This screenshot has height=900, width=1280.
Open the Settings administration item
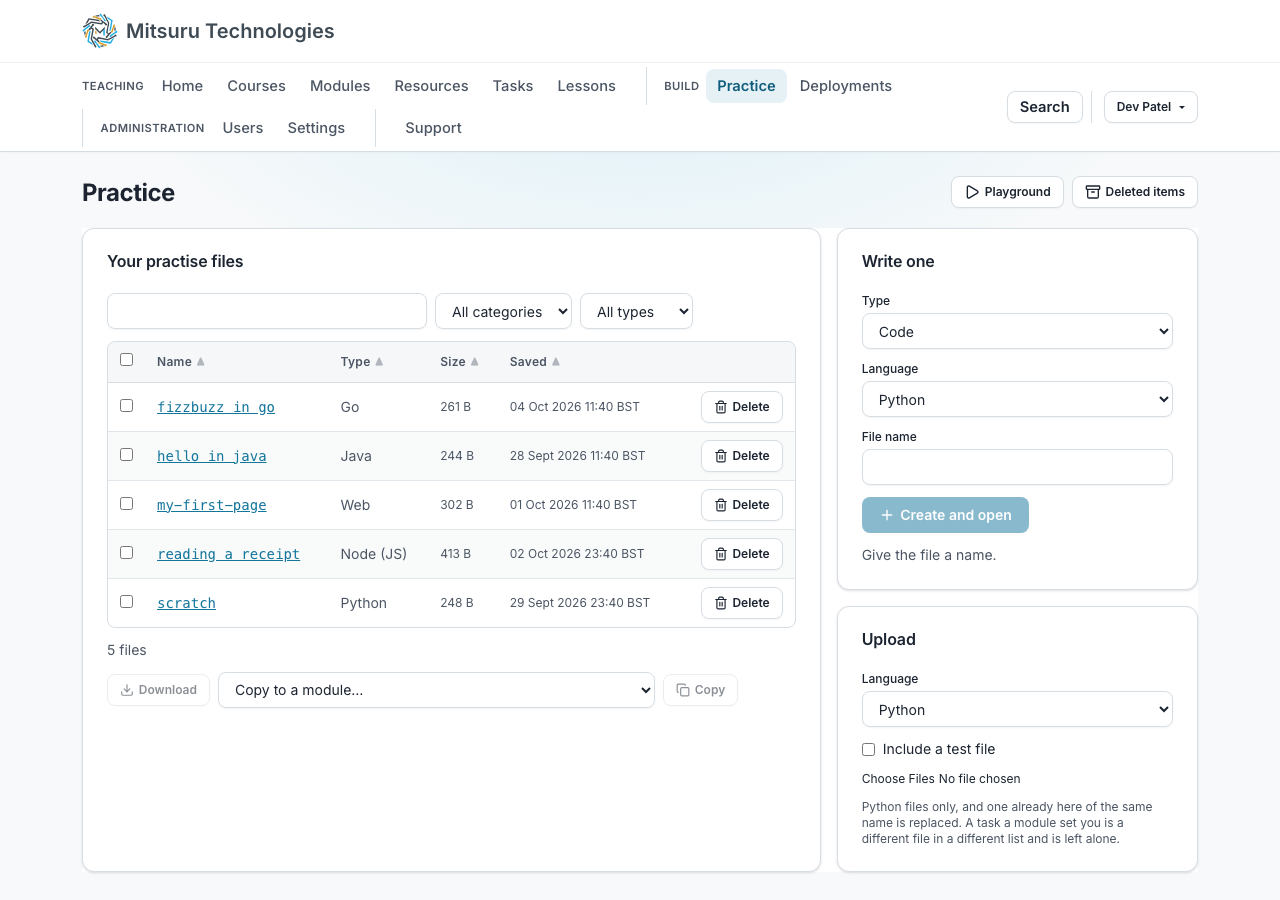(316, 128)
